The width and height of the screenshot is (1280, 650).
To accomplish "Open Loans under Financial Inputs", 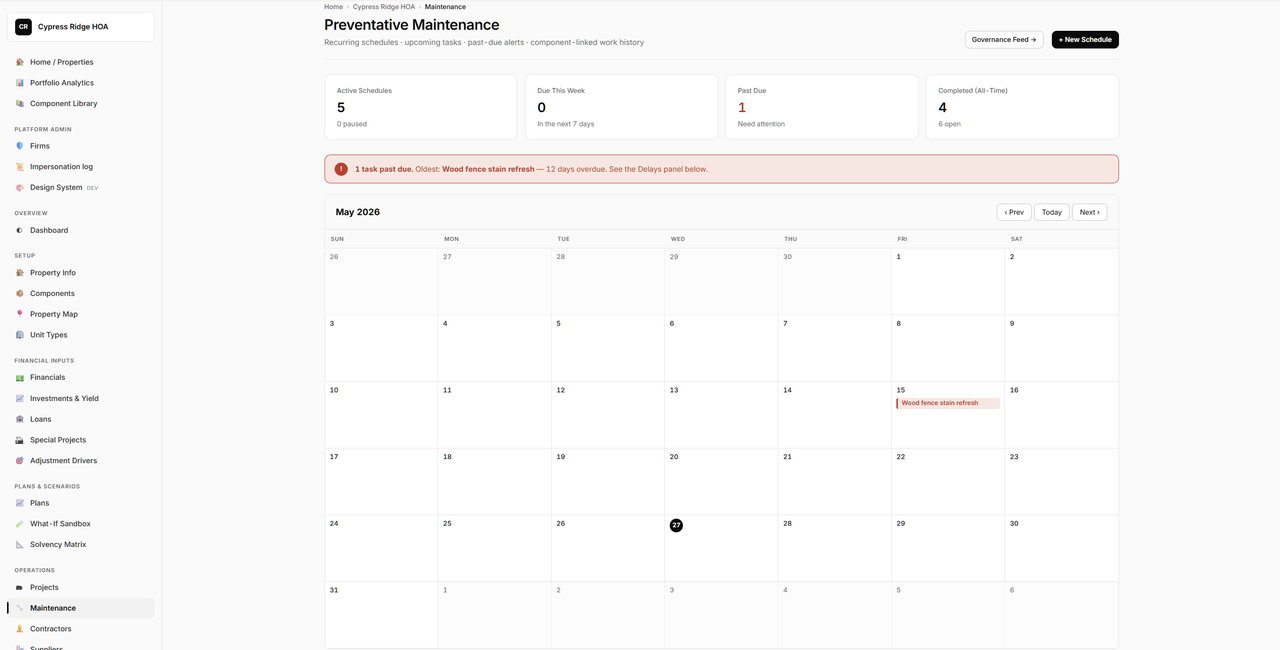I will 81,419.
